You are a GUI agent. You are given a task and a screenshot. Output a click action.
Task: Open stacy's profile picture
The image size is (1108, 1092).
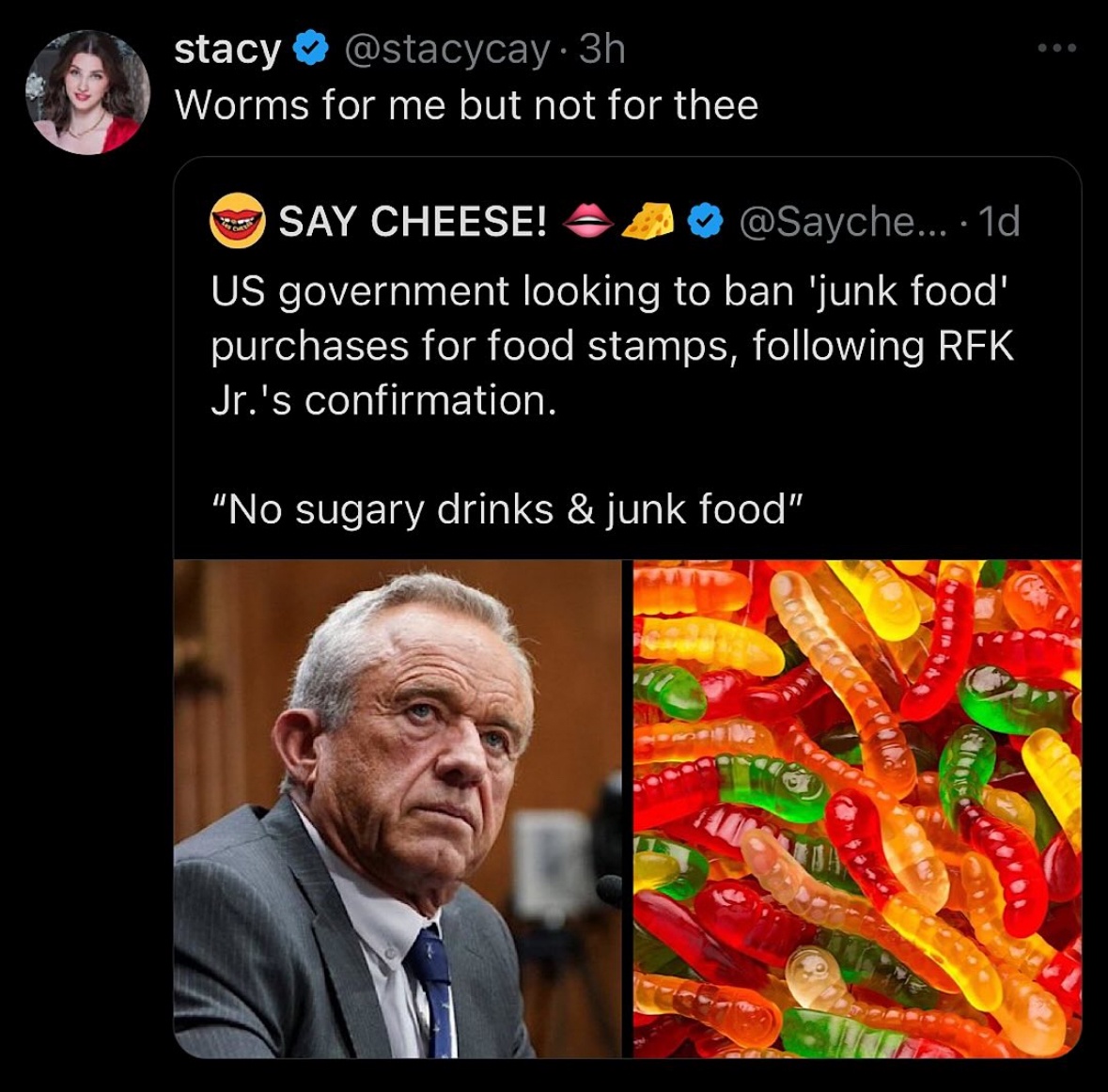click(87, 91)
